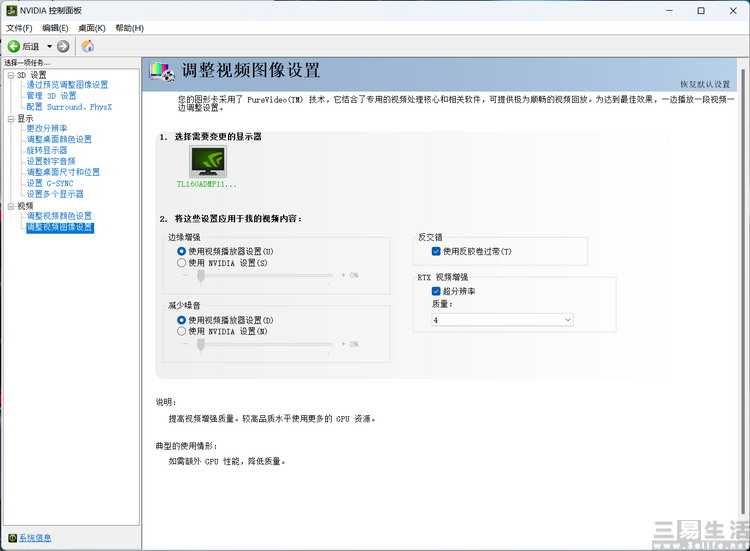Open 设置 G-SYNC task

50,183
